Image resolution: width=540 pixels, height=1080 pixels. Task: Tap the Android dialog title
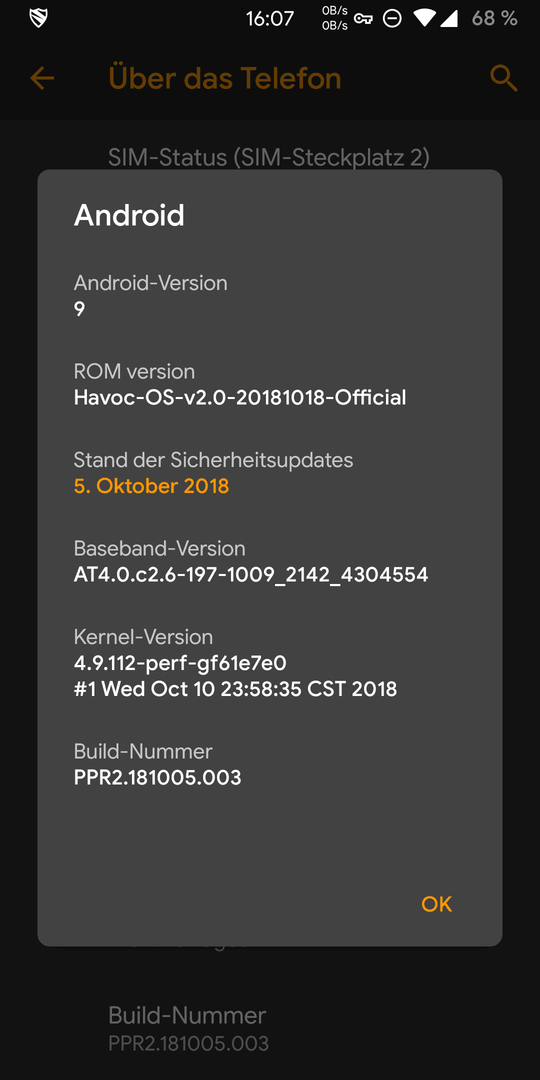coord(129,216)
